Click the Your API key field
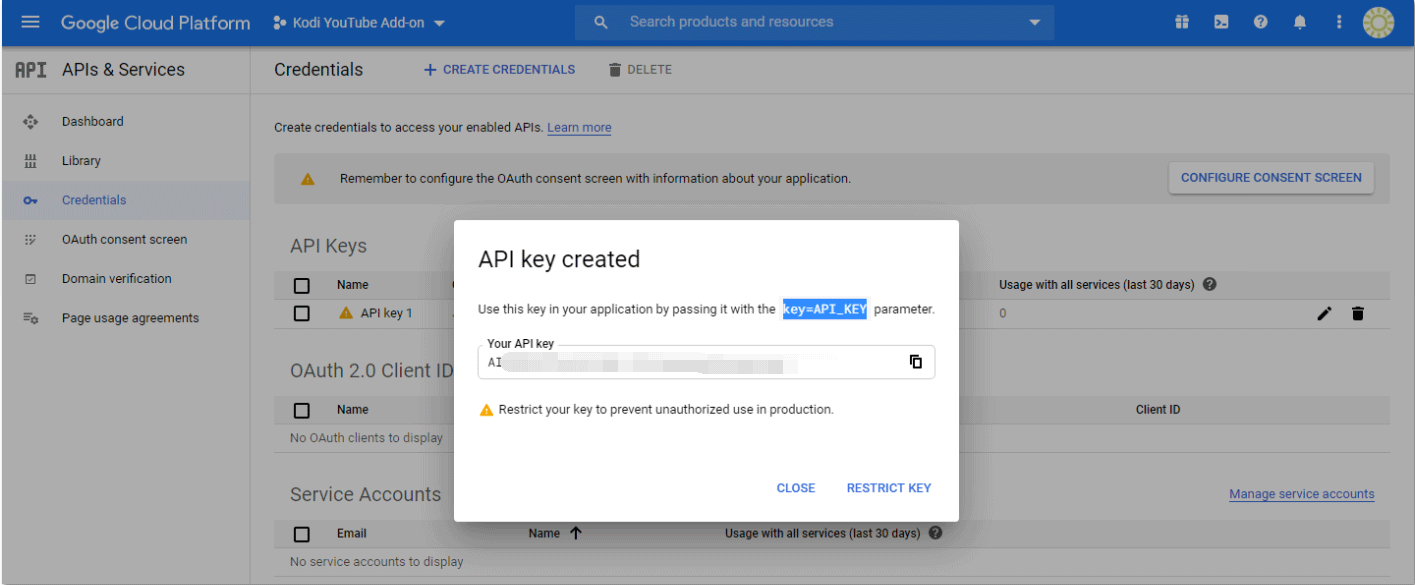 (706, 362)
